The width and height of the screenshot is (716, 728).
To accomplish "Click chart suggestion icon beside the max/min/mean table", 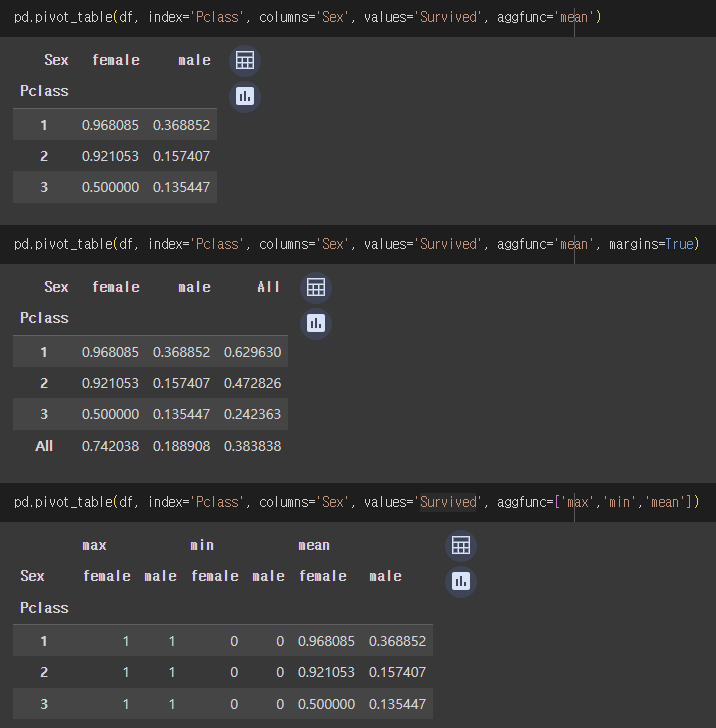I will click(x=461, y=581).
